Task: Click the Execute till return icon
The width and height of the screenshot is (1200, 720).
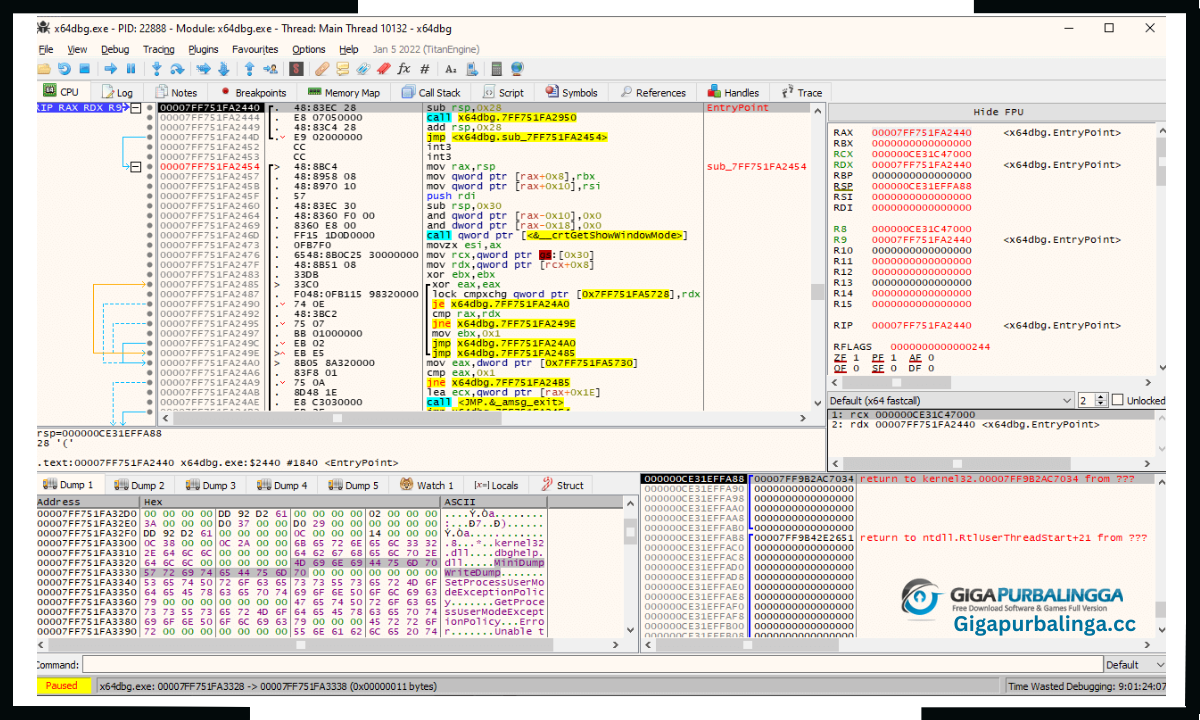Action: 249,69
